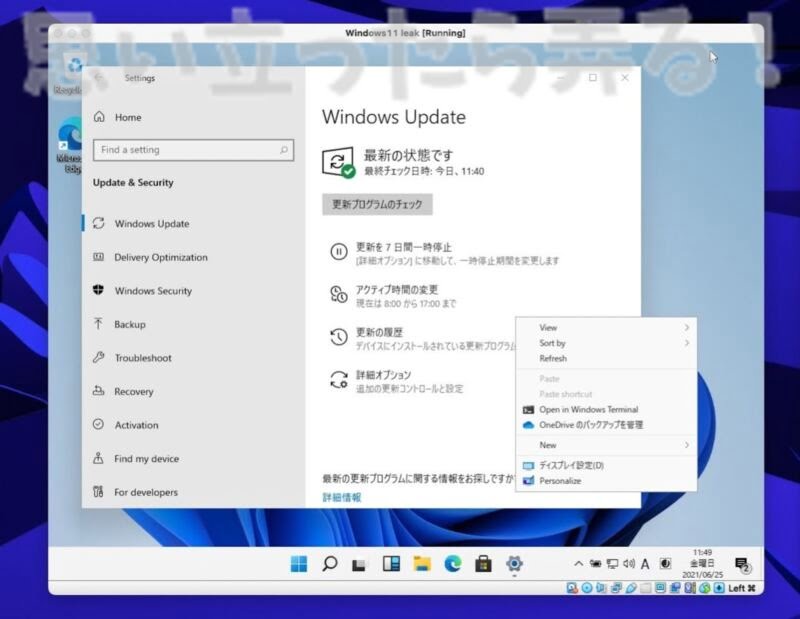Click the search magnifier in Find a setting
800x619 pixels.
click(x=284, y=150)
